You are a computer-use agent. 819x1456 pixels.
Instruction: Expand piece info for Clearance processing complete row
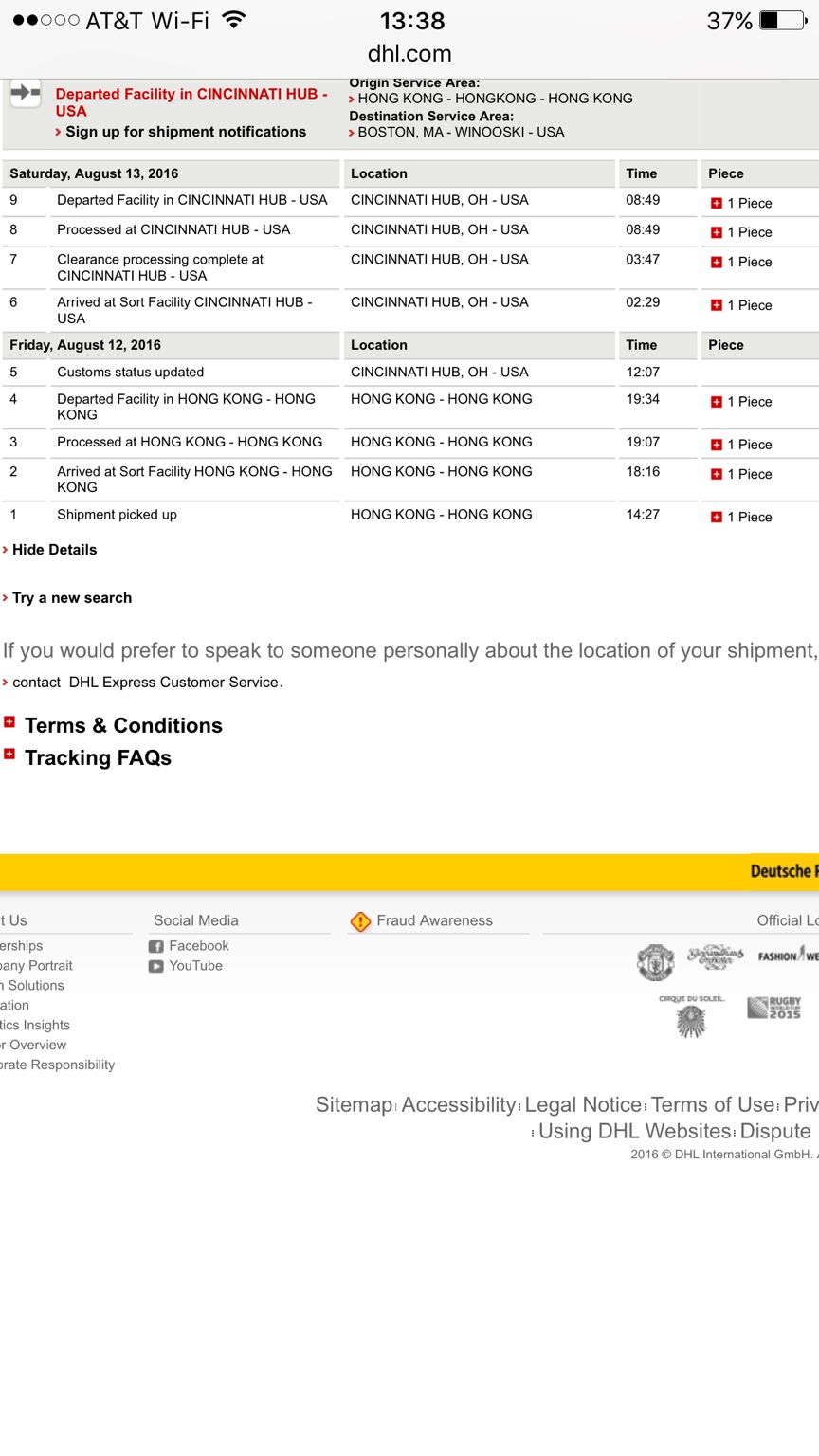(717, 262)
